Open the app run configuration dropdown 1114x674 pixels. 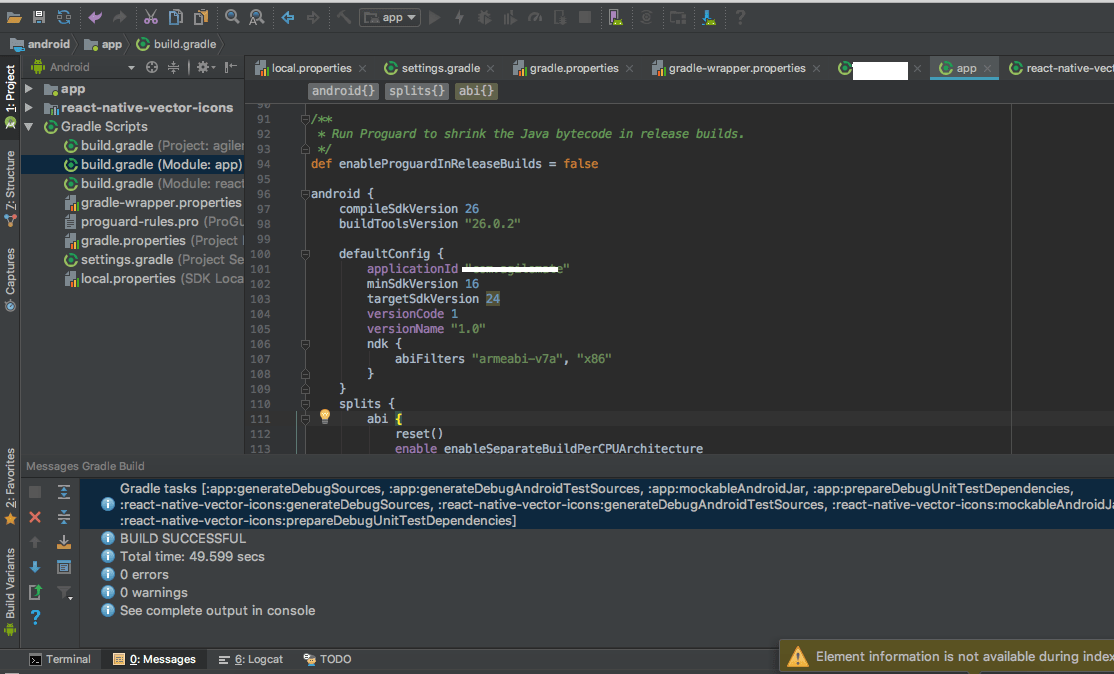click(390, 17)
